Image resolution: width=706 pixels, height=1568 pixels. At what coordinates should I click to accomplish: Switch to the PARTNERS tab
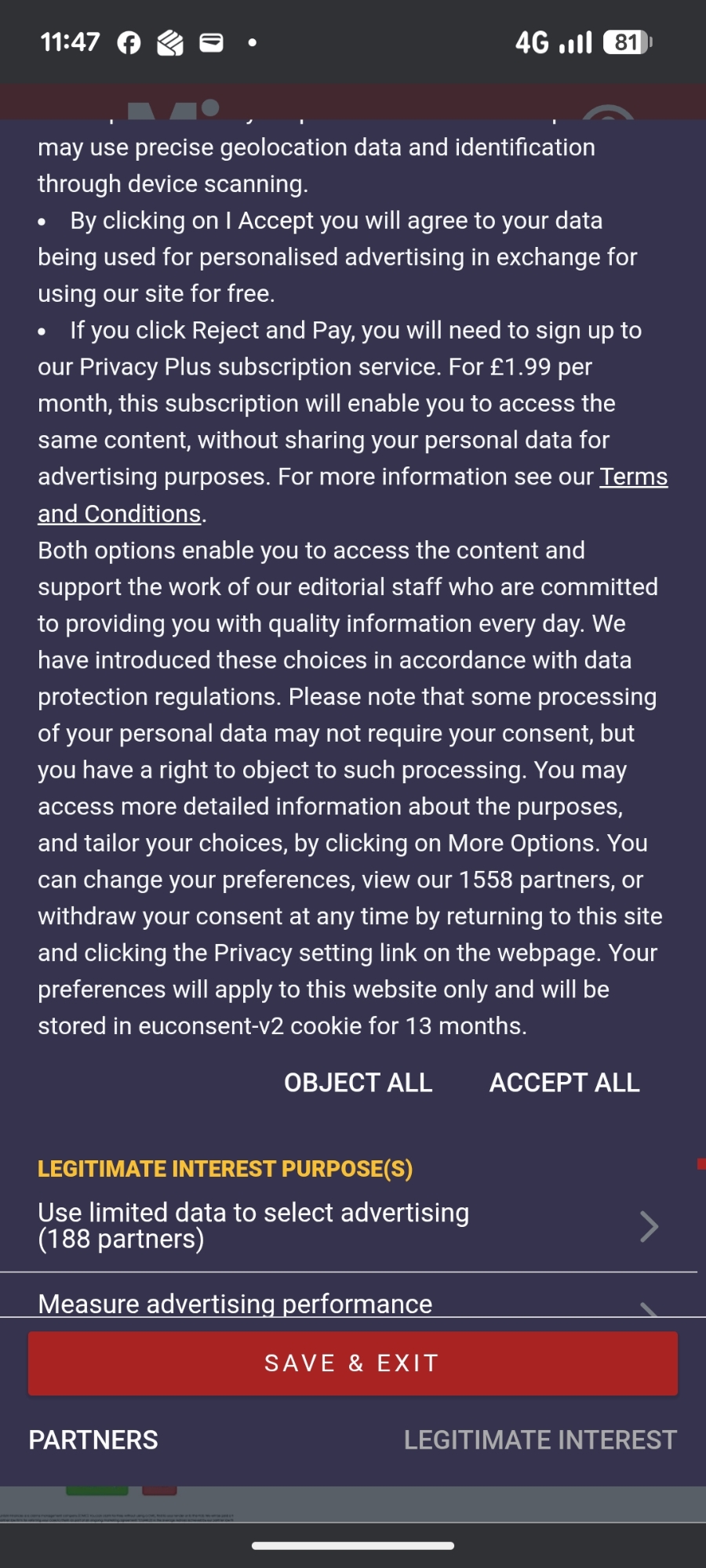pyautogui.click(x=93, y=1440)
